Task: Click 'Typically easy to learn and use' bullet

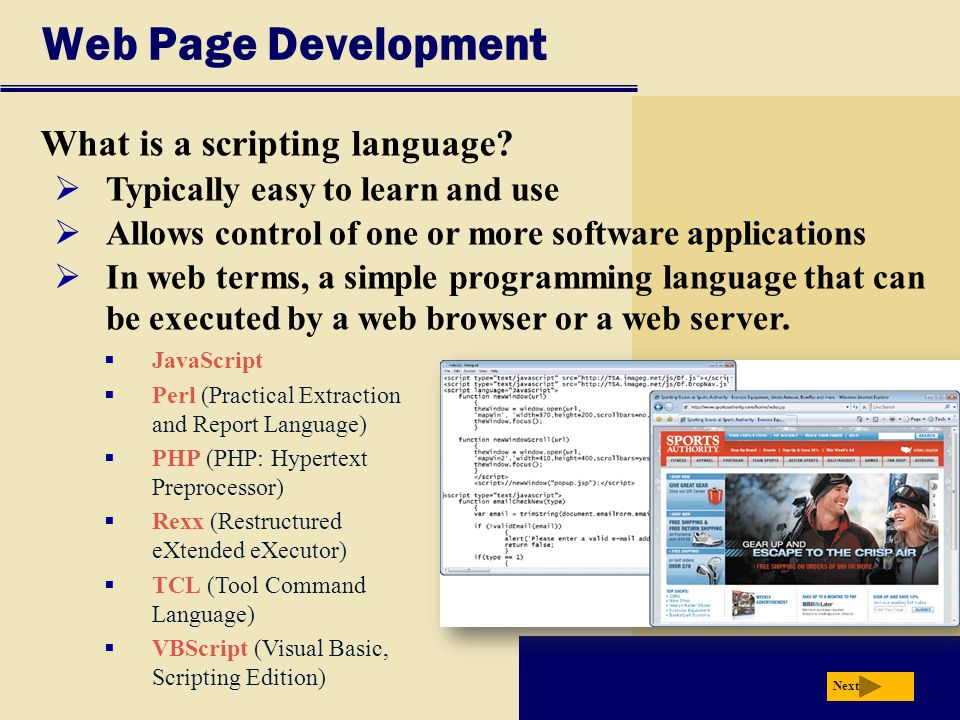Action: click(x=332, y=190)
